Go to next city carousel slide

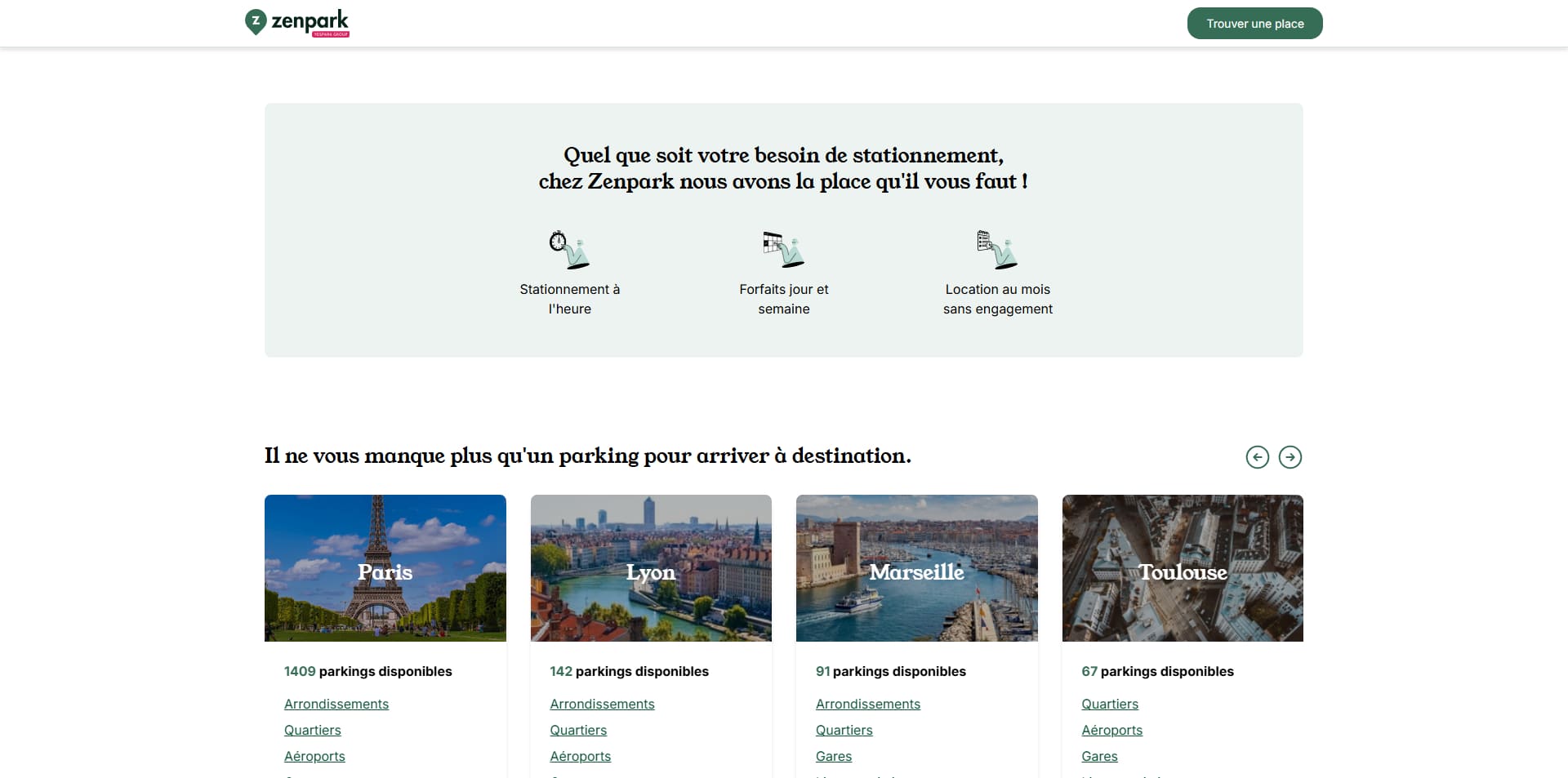(x=1290, y=457)
